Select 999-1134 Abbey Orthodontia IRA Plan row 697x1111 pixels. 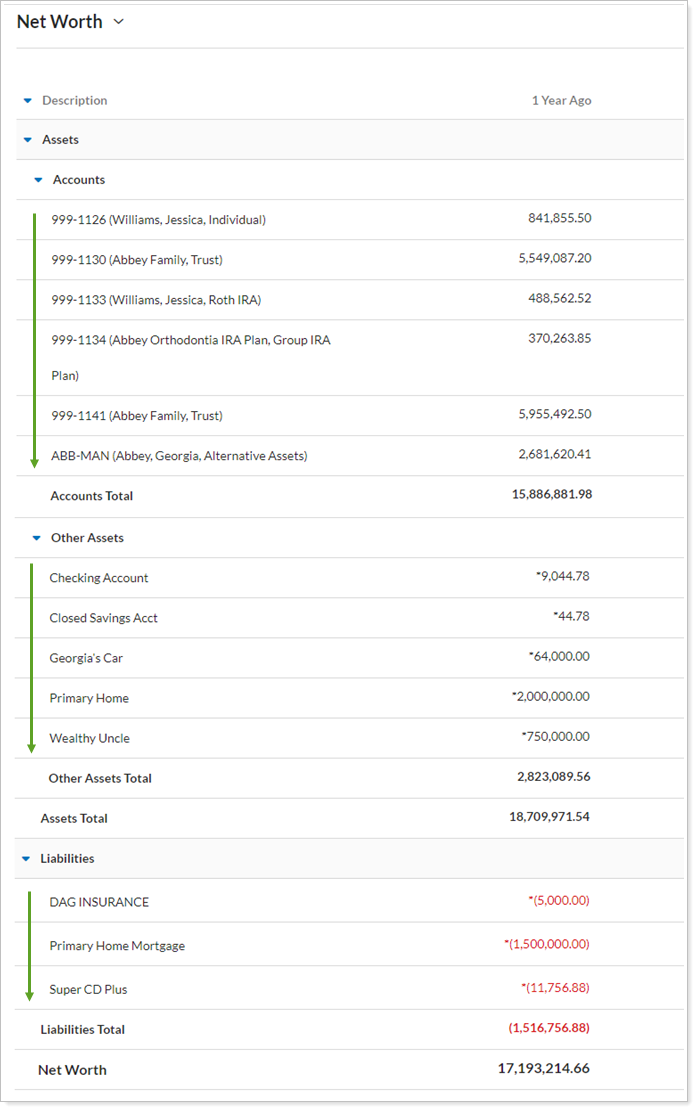(x=190, y=340)
